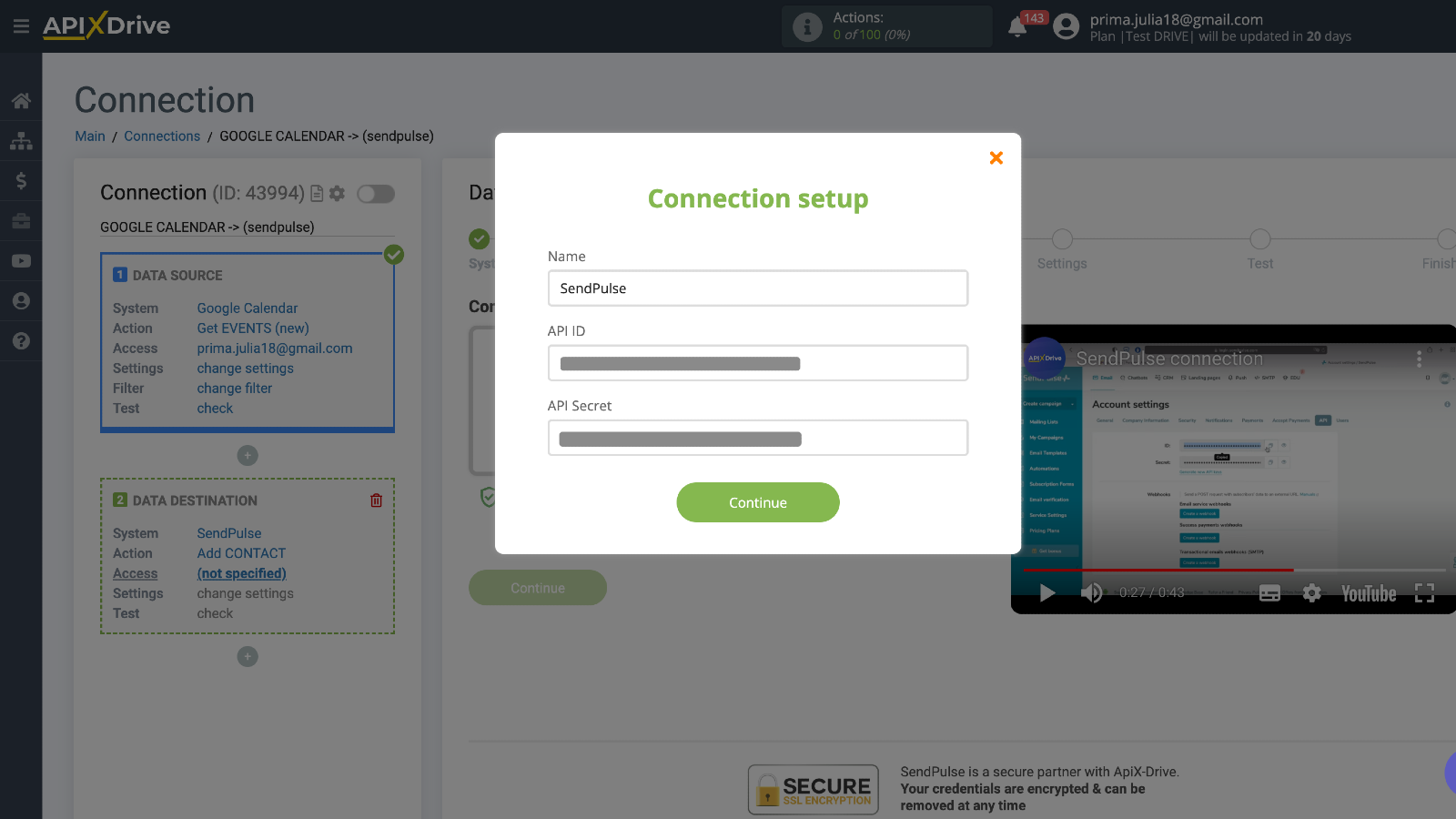The width and height of the screenshot is (1456, 819).
Task: Click the YouTube video sidebar icon
Action: click(21, 261)
